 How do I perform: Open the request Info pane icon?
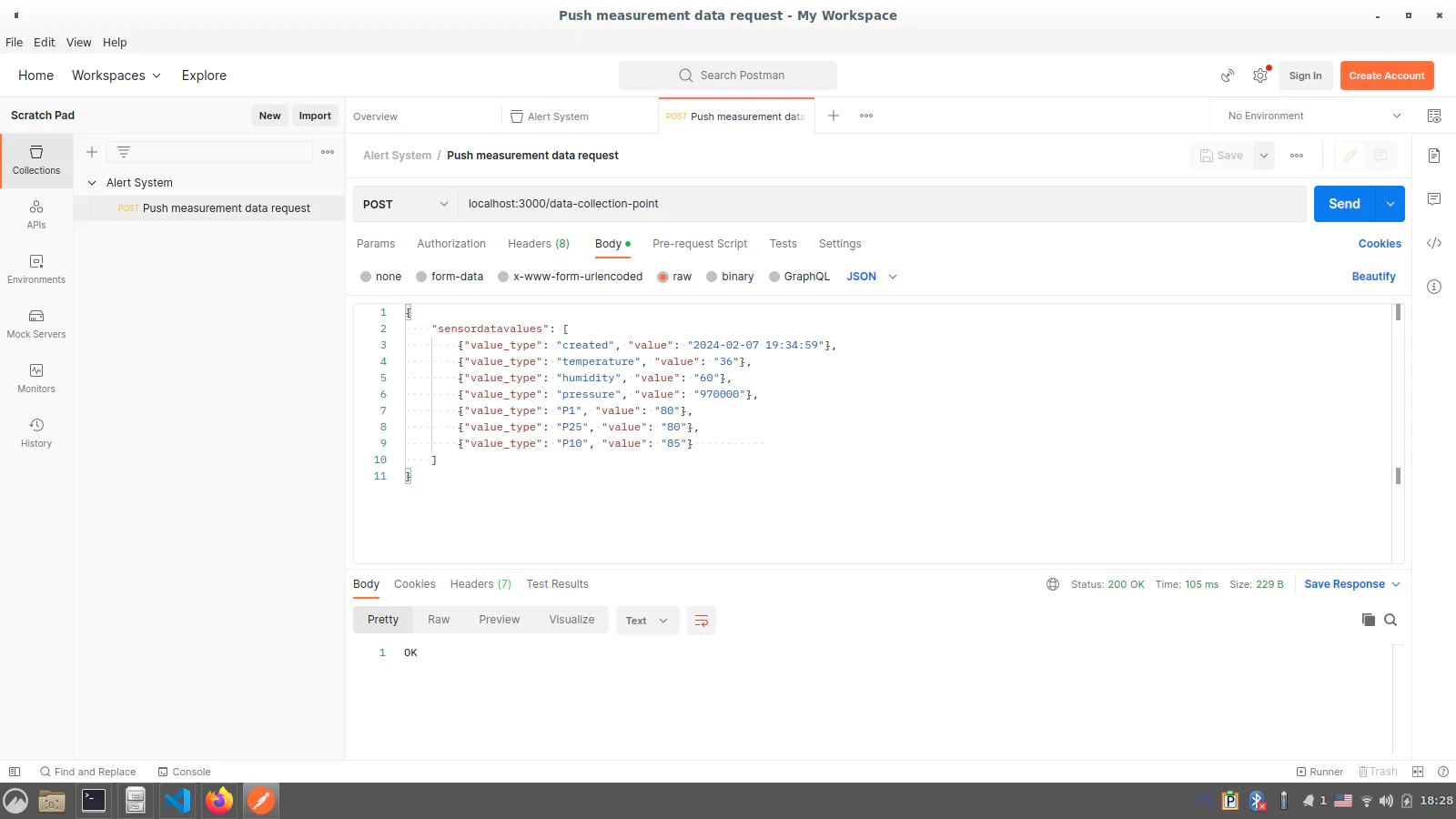1434,287
